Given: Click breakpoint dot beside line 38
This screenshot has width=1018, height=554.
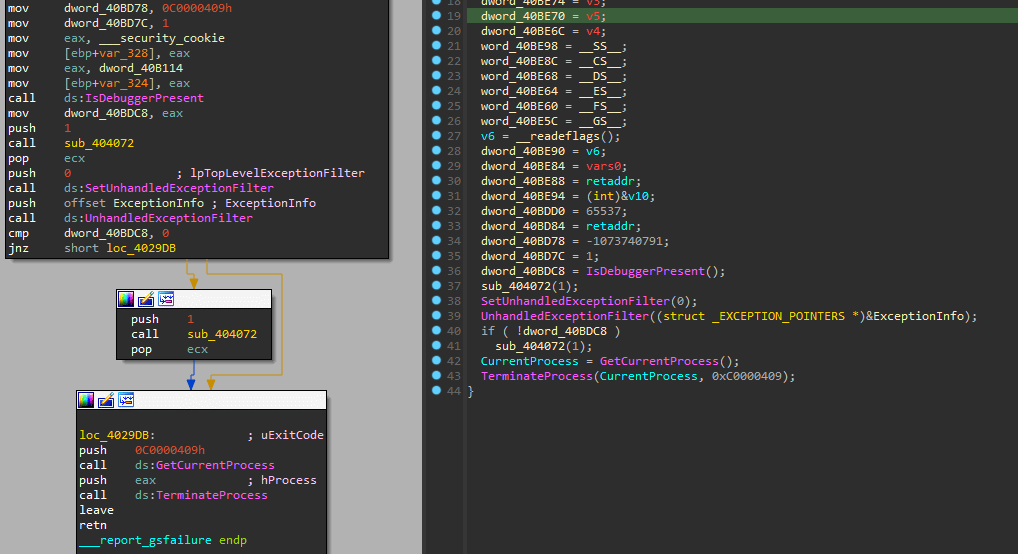Looking at the screenshot, I should pos(437,301).
